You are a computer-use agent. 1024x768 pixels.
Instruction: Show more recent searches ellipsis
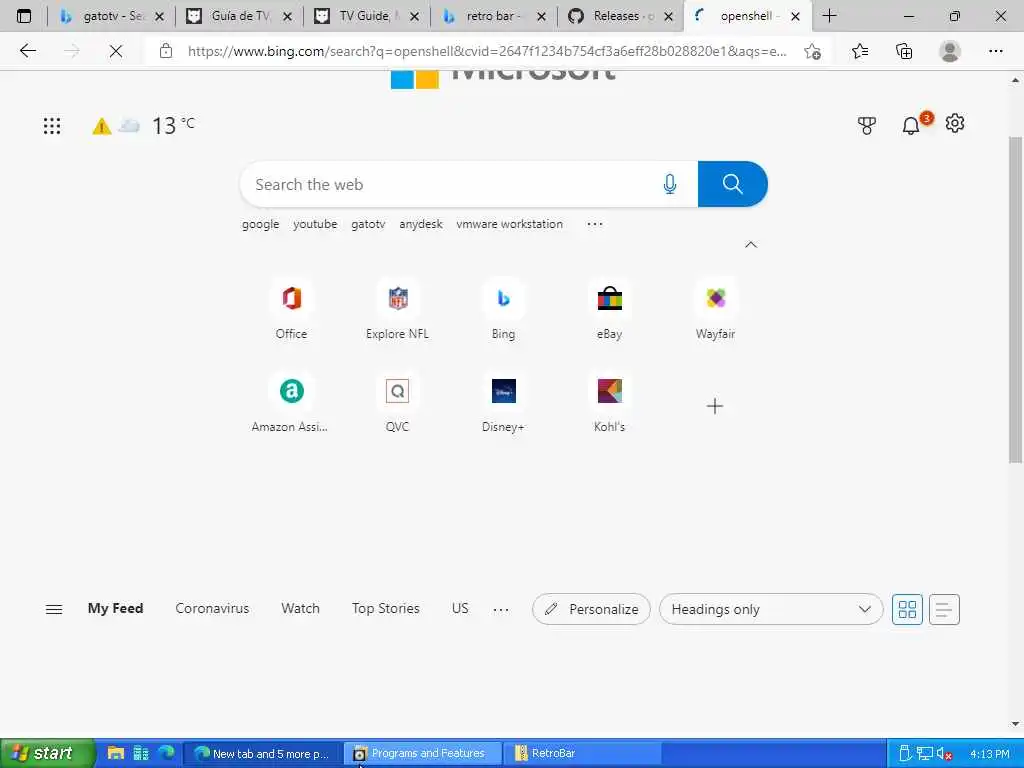pyautogui.click(x=594, y=224)
